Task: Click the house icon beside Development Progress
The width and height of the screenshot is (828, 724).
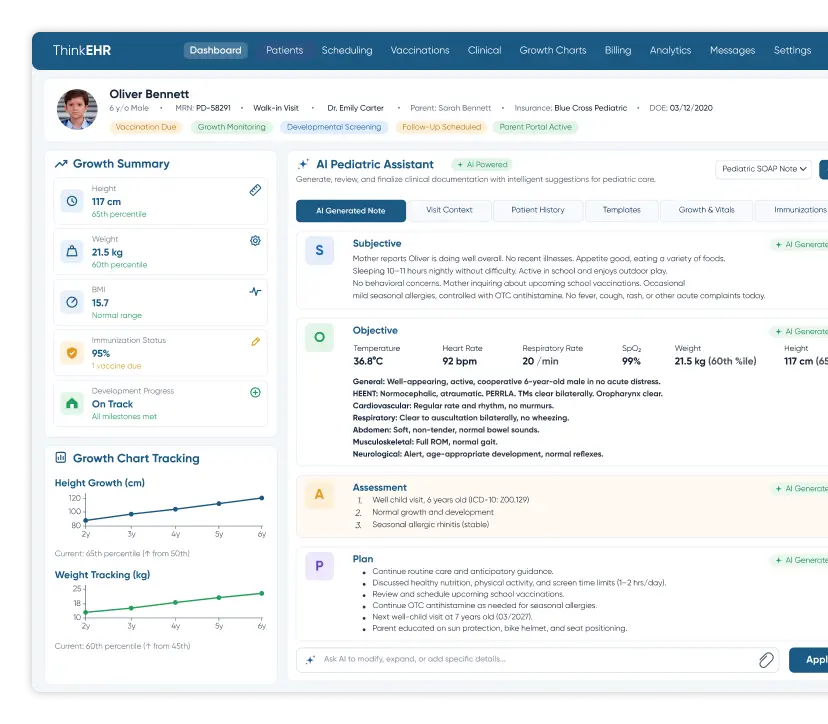Action: point(72,403)
